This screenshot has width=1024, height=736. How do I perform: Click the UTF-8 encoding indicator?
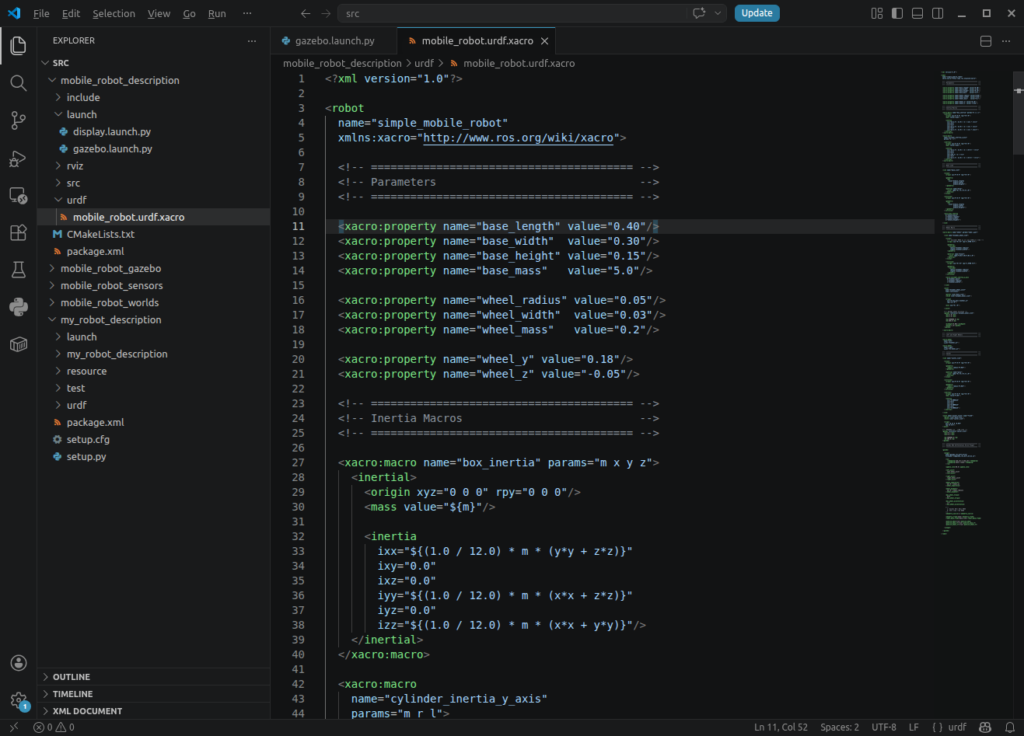[x=884, y=727]
